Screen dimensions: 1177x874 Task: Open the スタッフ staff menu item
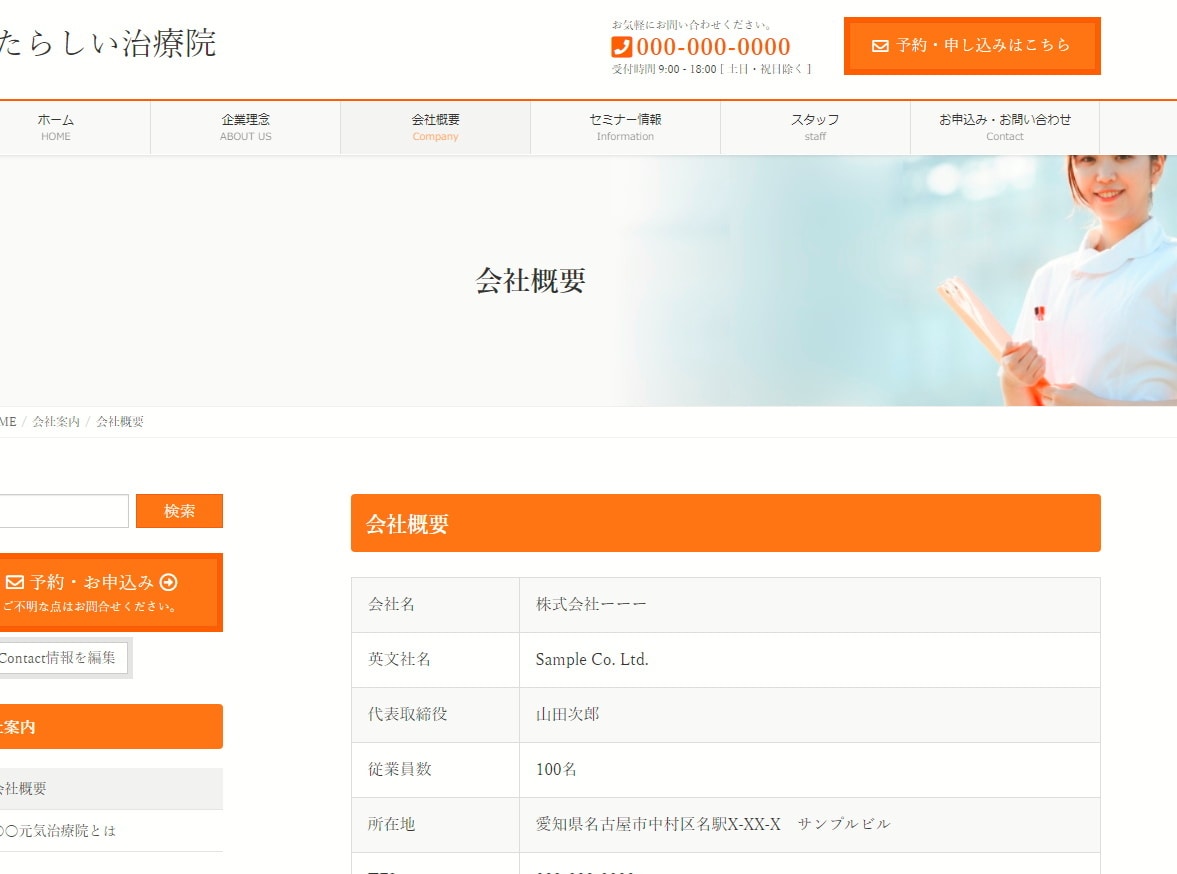tap(815, 128)
